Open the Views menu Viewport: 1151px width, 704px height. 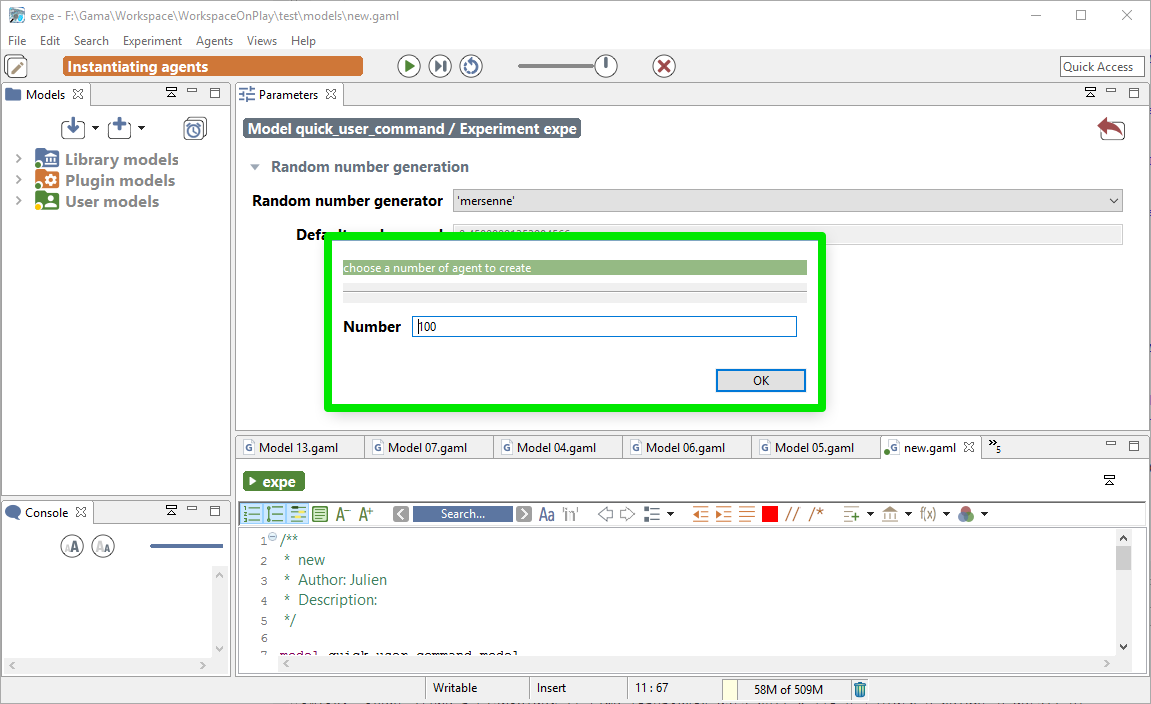[261, 40]
